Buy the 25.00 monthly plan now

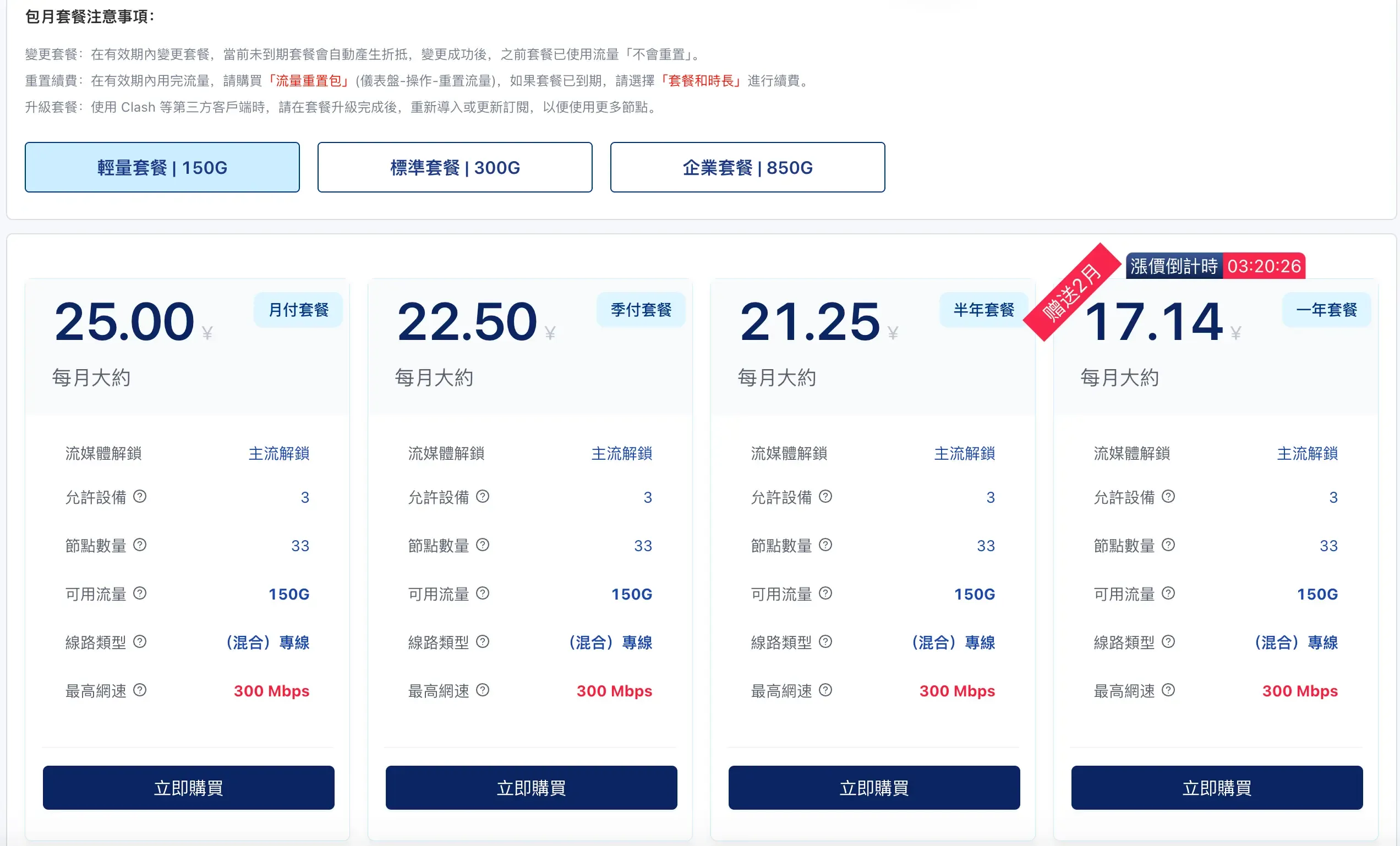click(x=188, y=788)
